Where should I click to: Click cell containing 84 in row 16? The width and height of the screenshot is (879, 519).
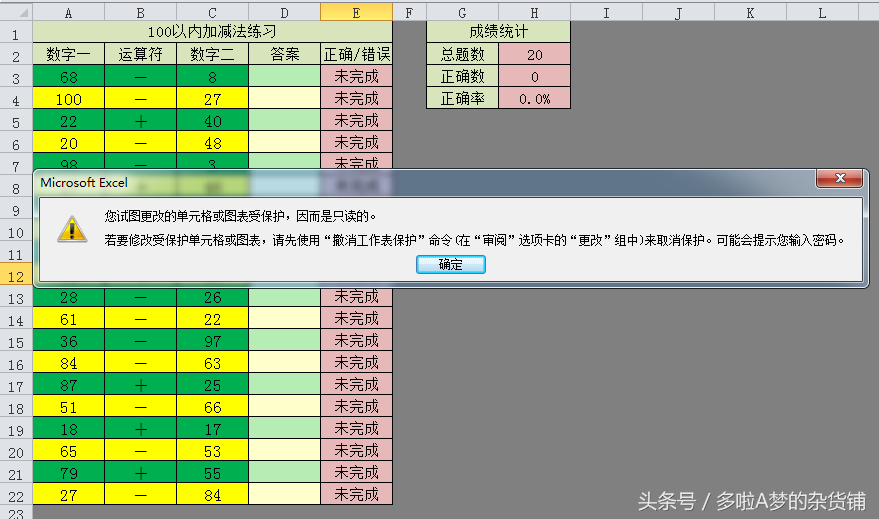(68, 363)
